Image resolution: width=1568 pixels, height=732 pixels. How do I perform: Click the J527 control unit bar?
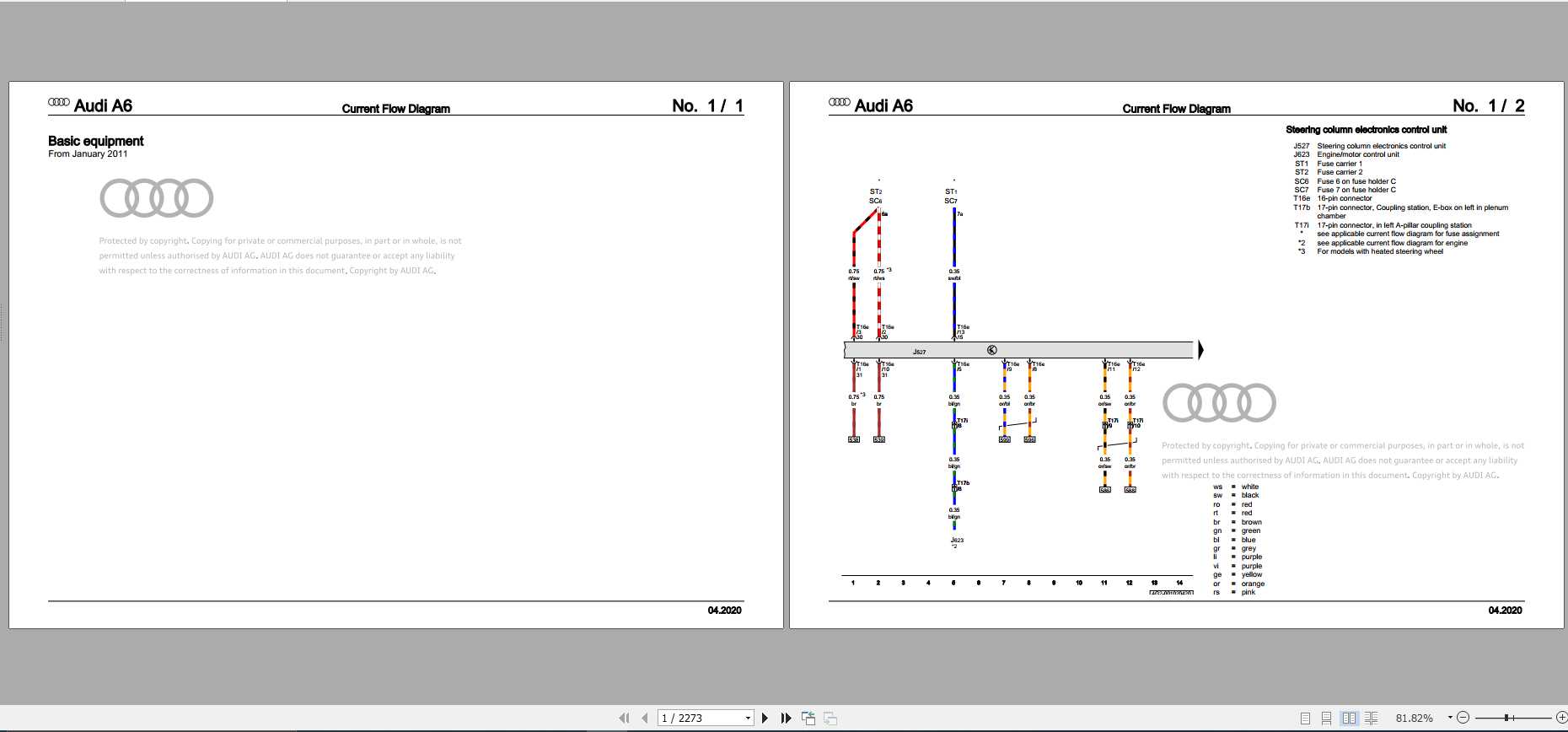[1018, 350]
